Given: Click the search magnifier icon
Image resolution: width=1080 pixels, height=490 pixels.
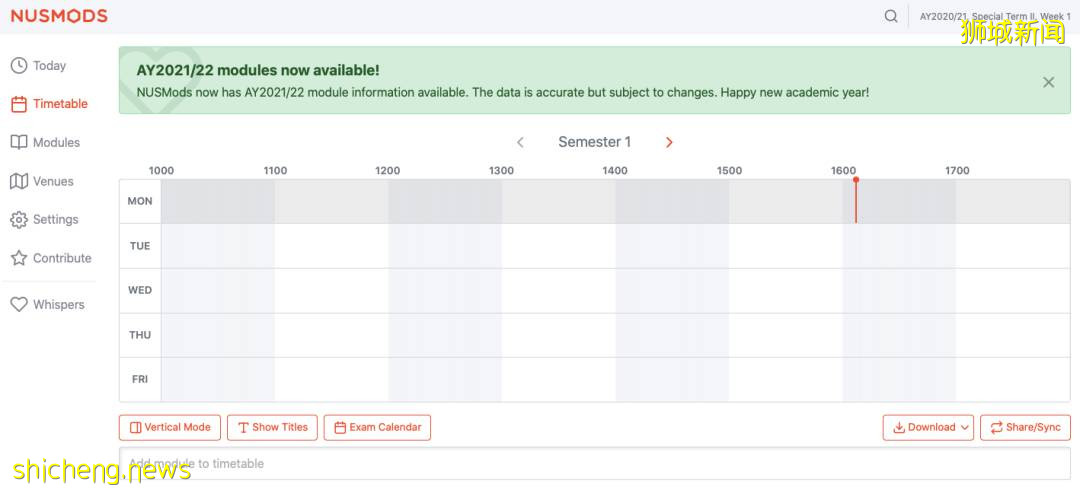Looking at the screenshot, I should click(x=891, y=16).
